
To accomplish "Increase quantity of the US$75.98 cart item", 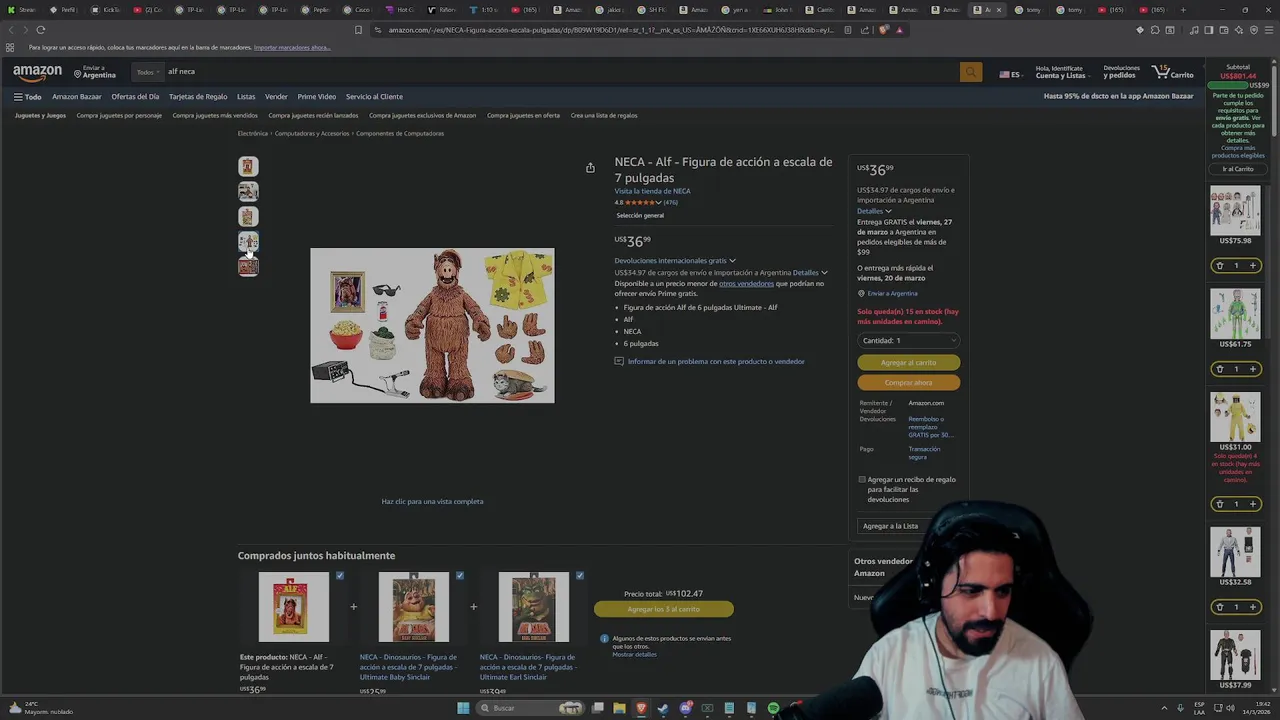I will (x=1252, y=266).
